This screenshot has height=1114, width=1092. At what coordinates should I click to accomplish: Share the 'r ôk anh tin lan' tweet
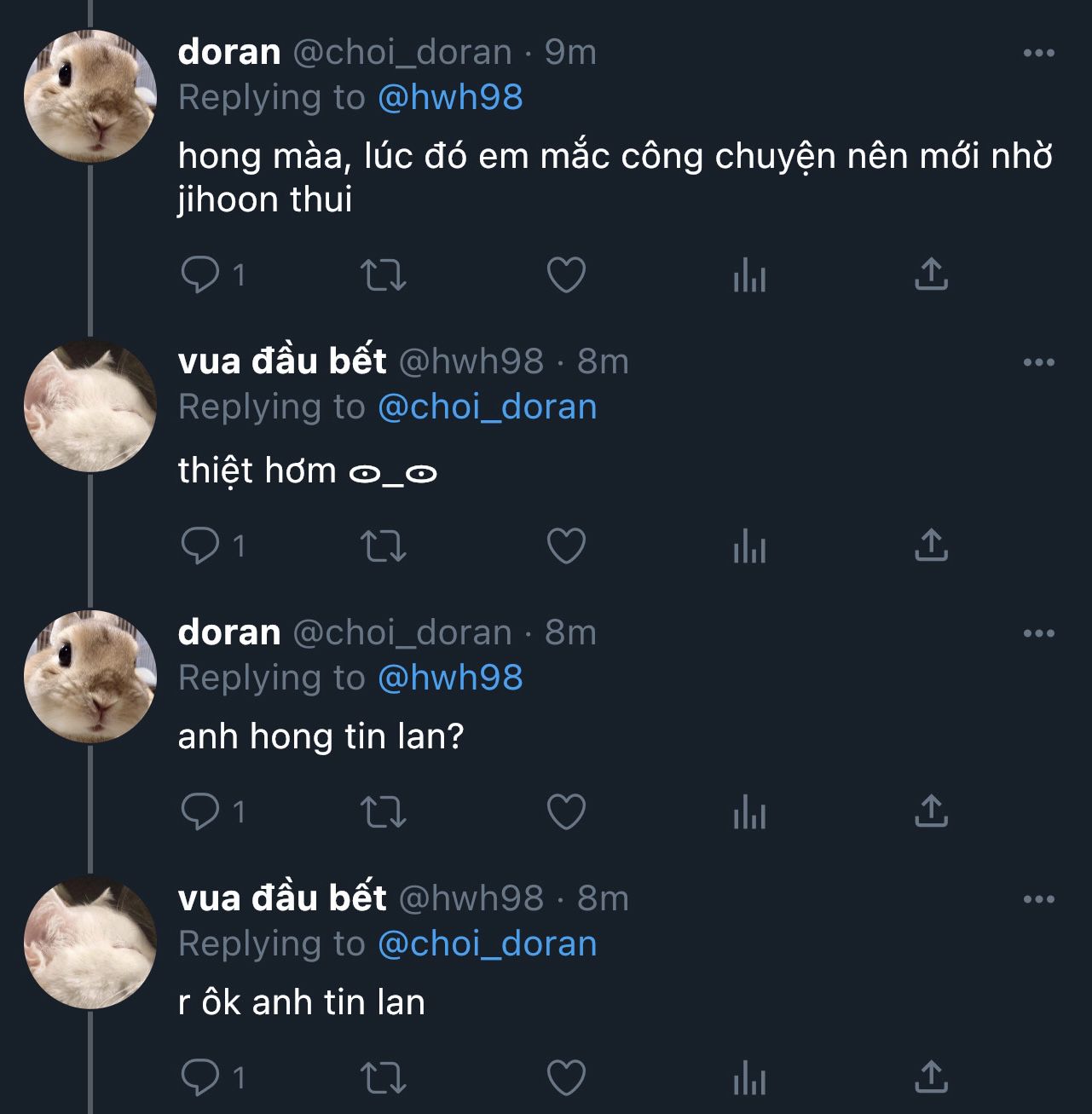tap(931, 1077)
